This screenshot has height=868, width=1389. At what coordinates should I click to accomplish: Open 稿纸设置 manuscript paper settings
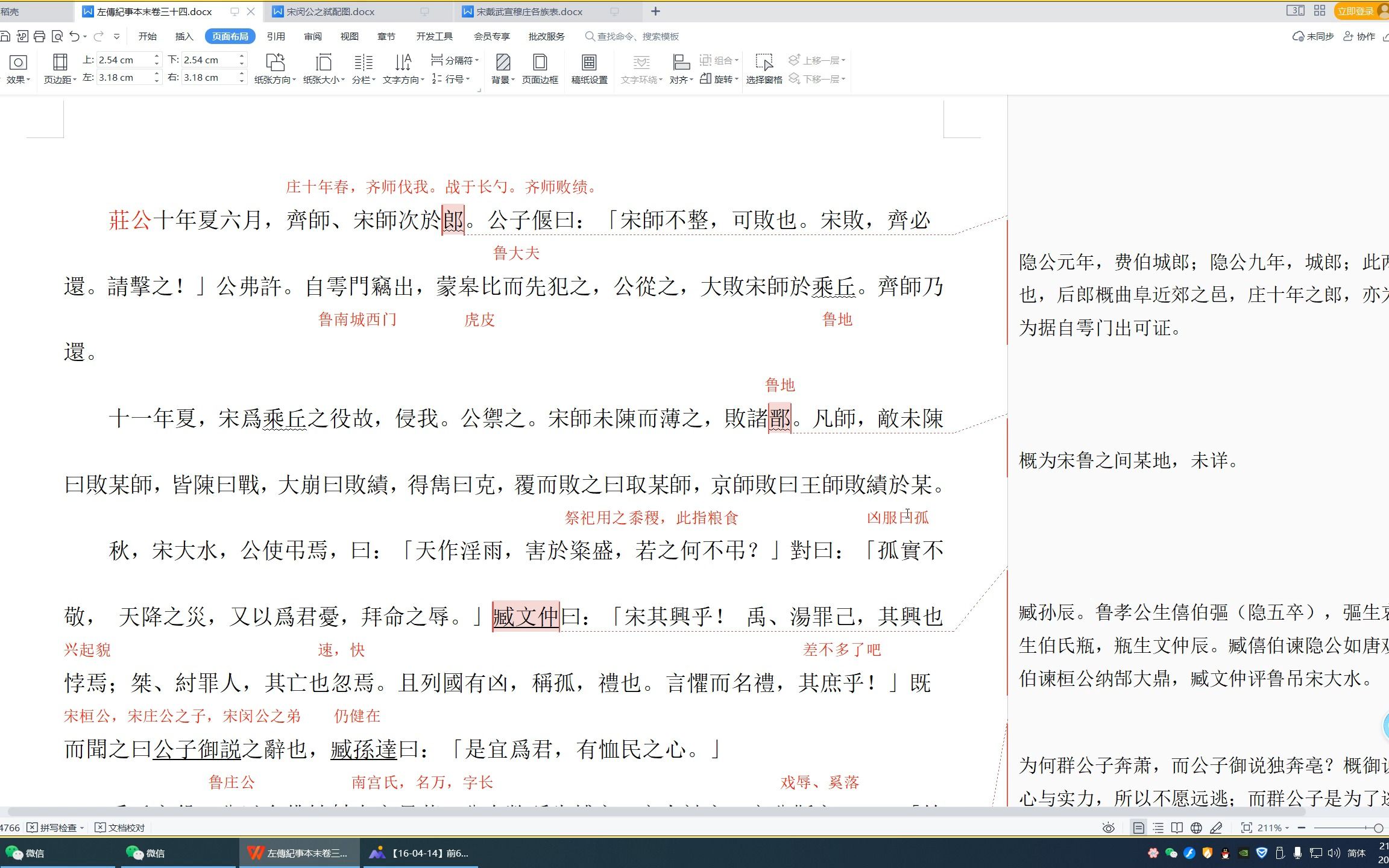point(589,69)
